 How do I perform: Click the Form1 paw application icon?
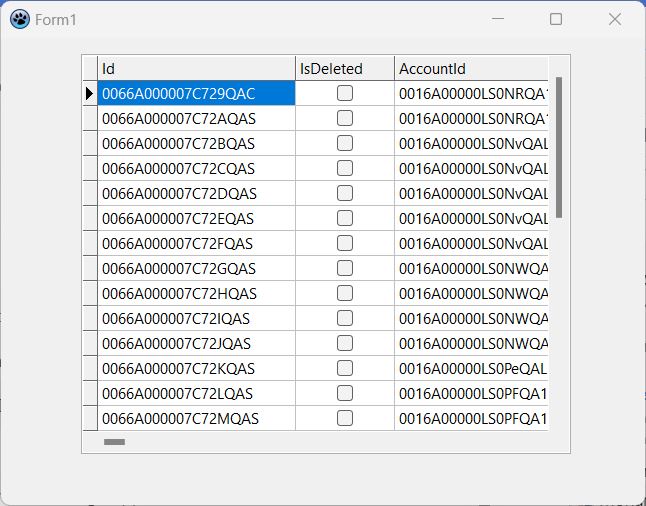tap(19, 20)
